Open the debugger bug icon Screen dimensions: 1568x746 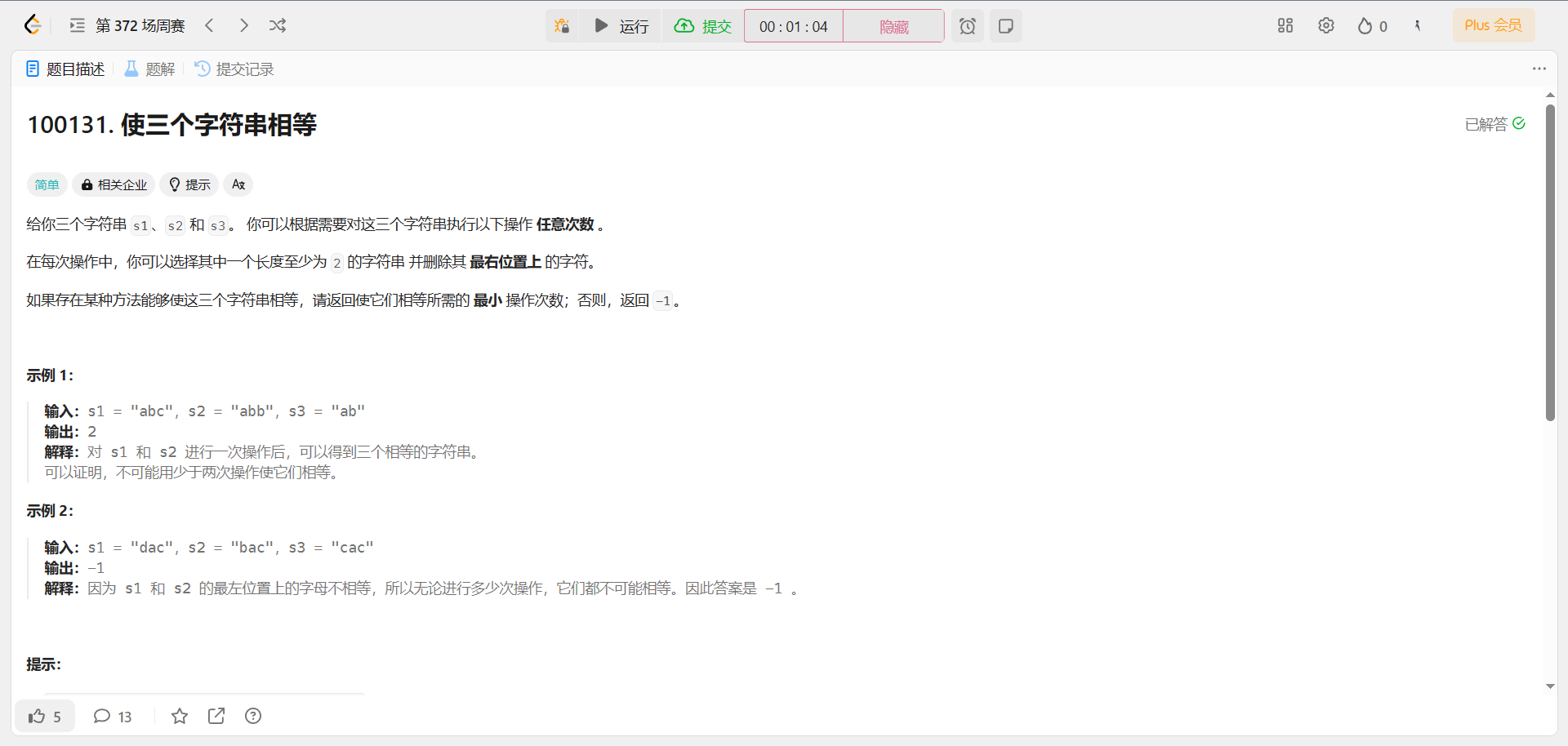point(562,26)
